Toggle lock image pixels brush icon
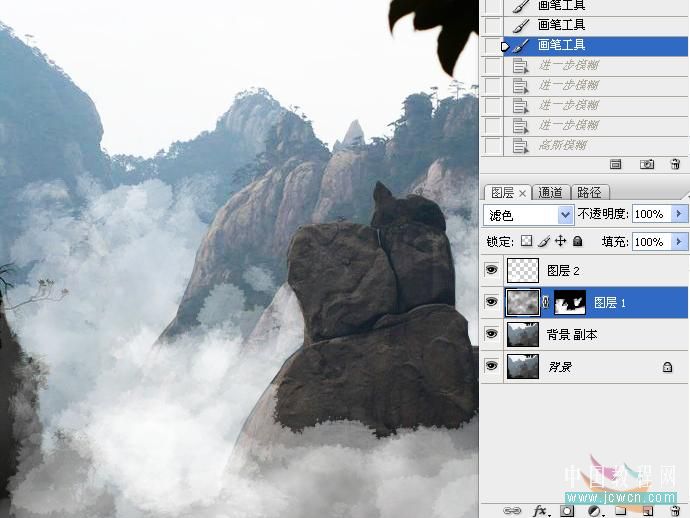Image resolution: width=690 pixels, height=518 pixels. (544, 241)
